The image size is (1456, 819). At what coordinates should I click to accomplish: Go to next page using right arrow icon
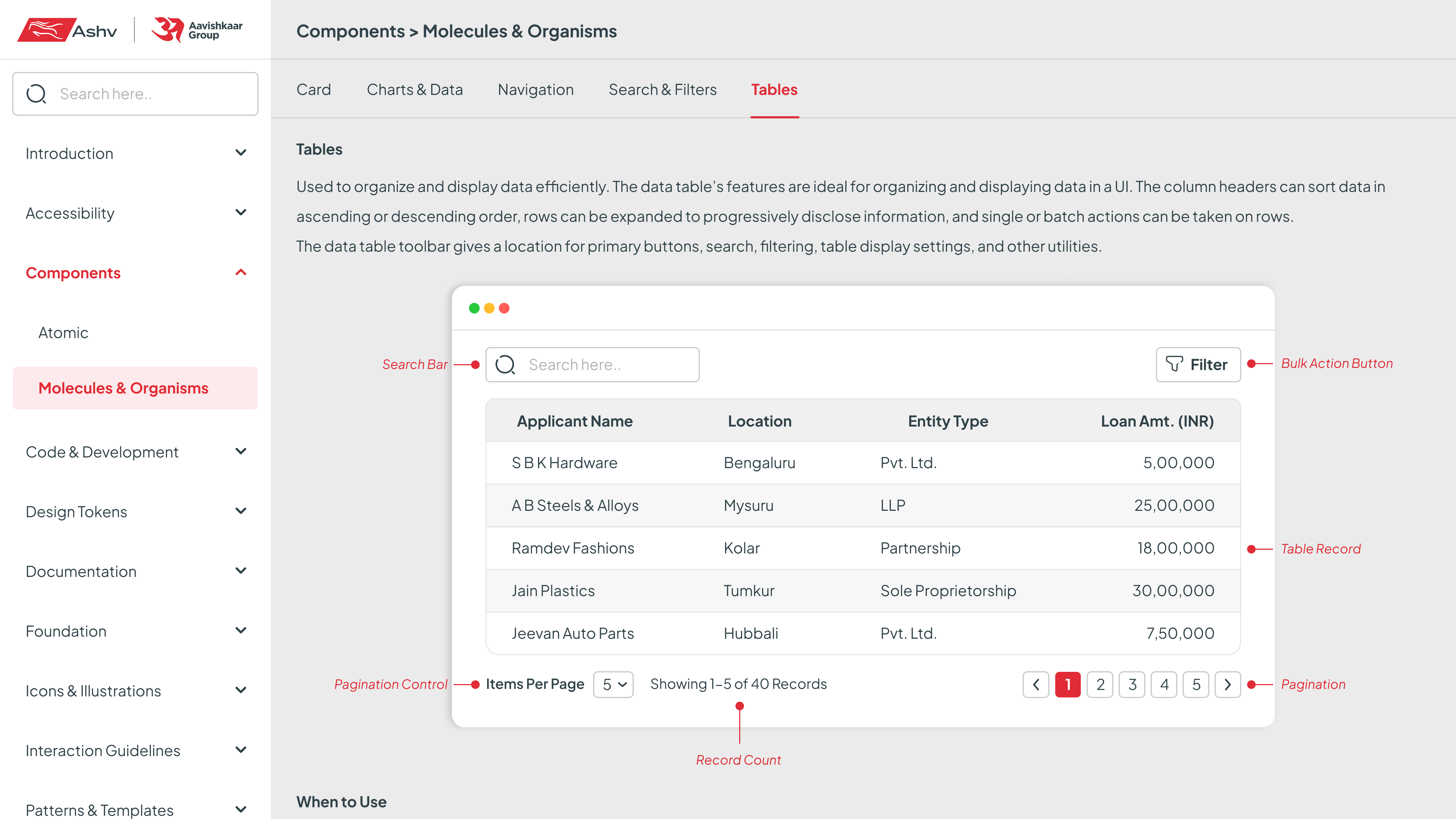click(1227, 684)
